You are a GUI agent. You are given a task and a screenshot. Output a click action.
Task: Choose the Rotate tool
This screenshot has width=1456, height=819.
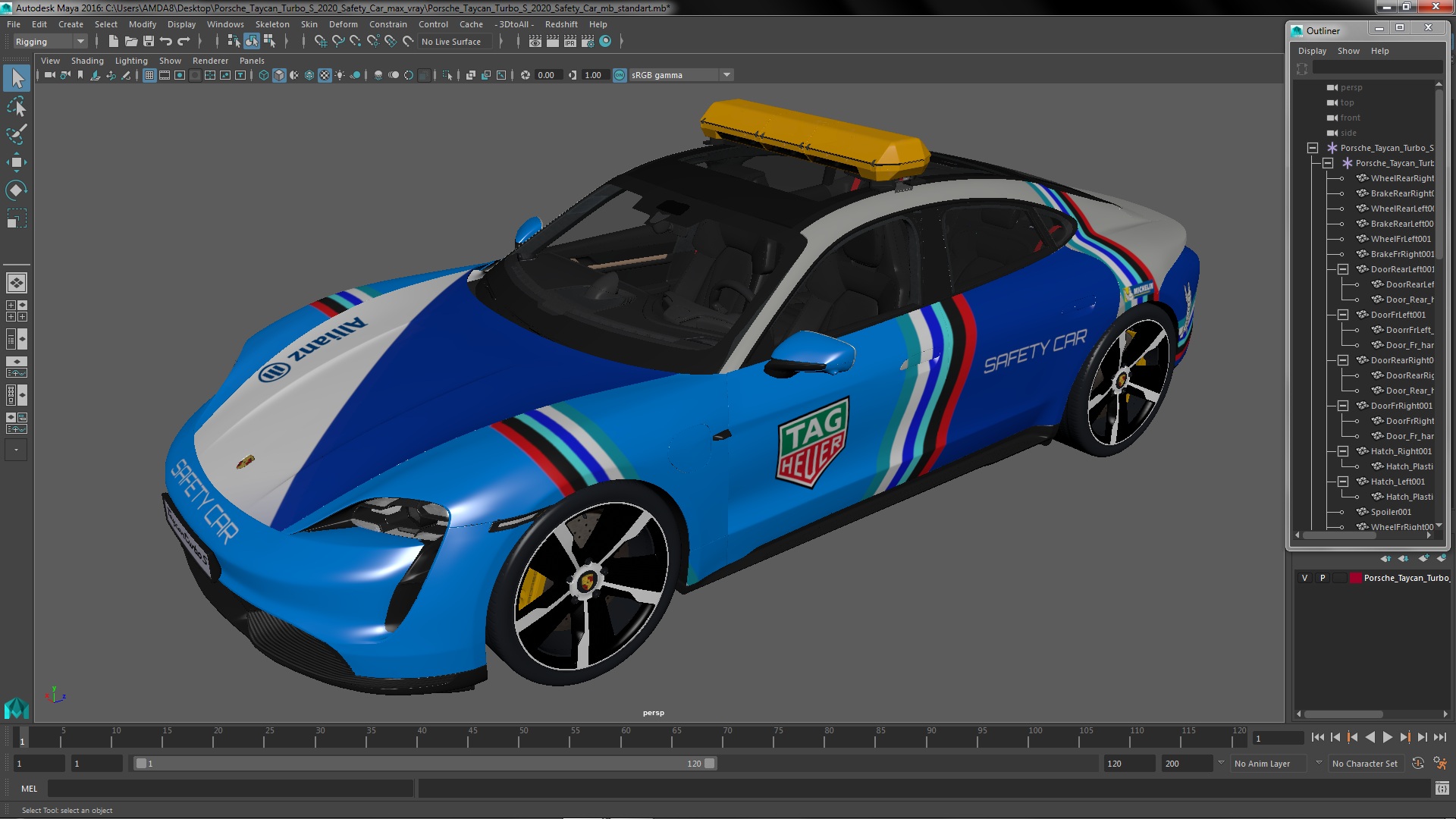[x=17, y=190]
